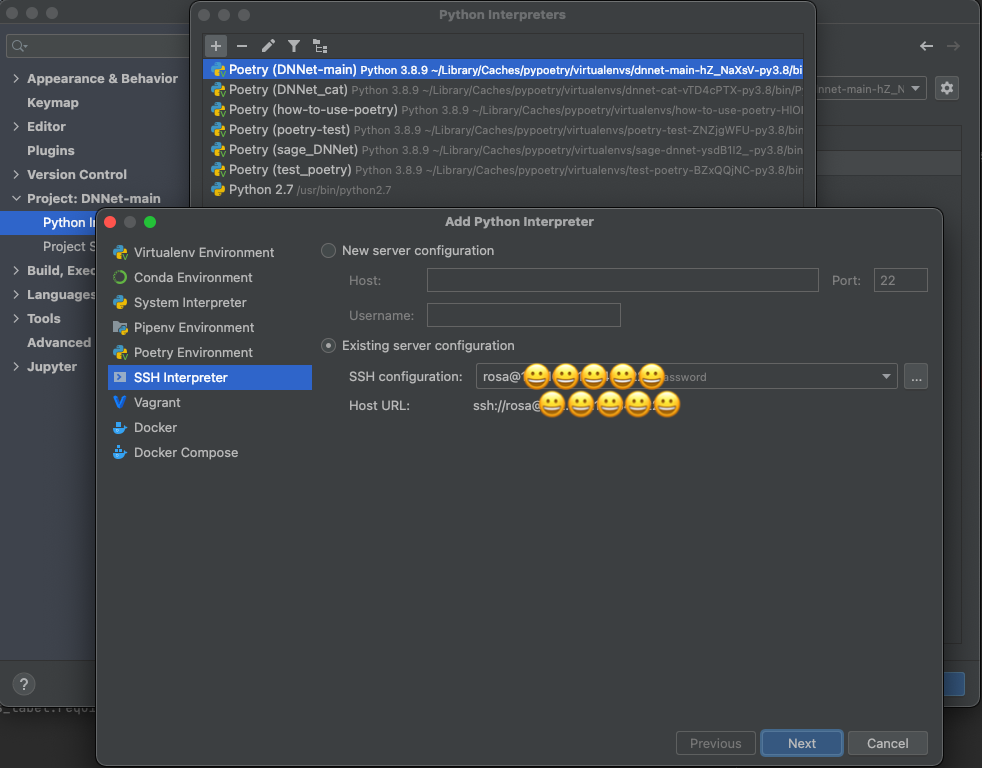
Task: Select Poetry (DNNet-main) interpreter row
Action: tap(503, 70)
